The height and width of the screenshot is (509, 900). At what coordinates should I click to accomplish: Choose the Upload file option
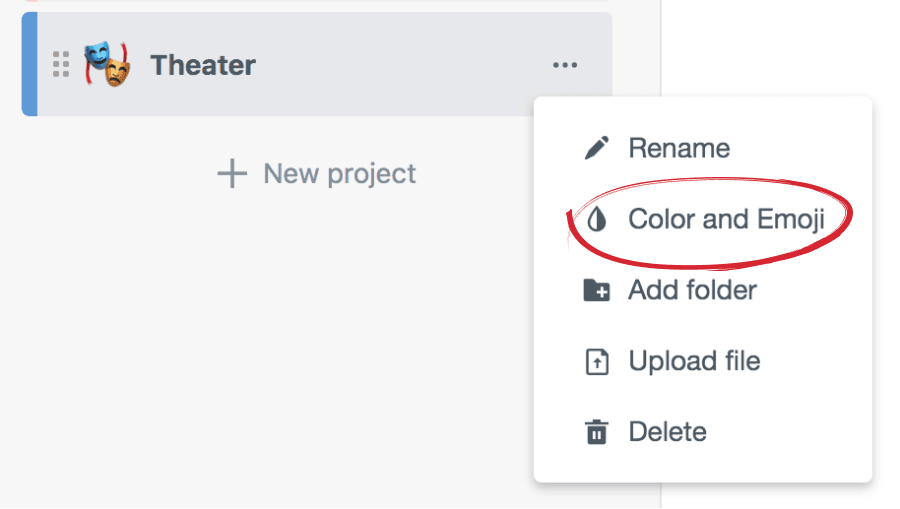click(x=694, y=362)
